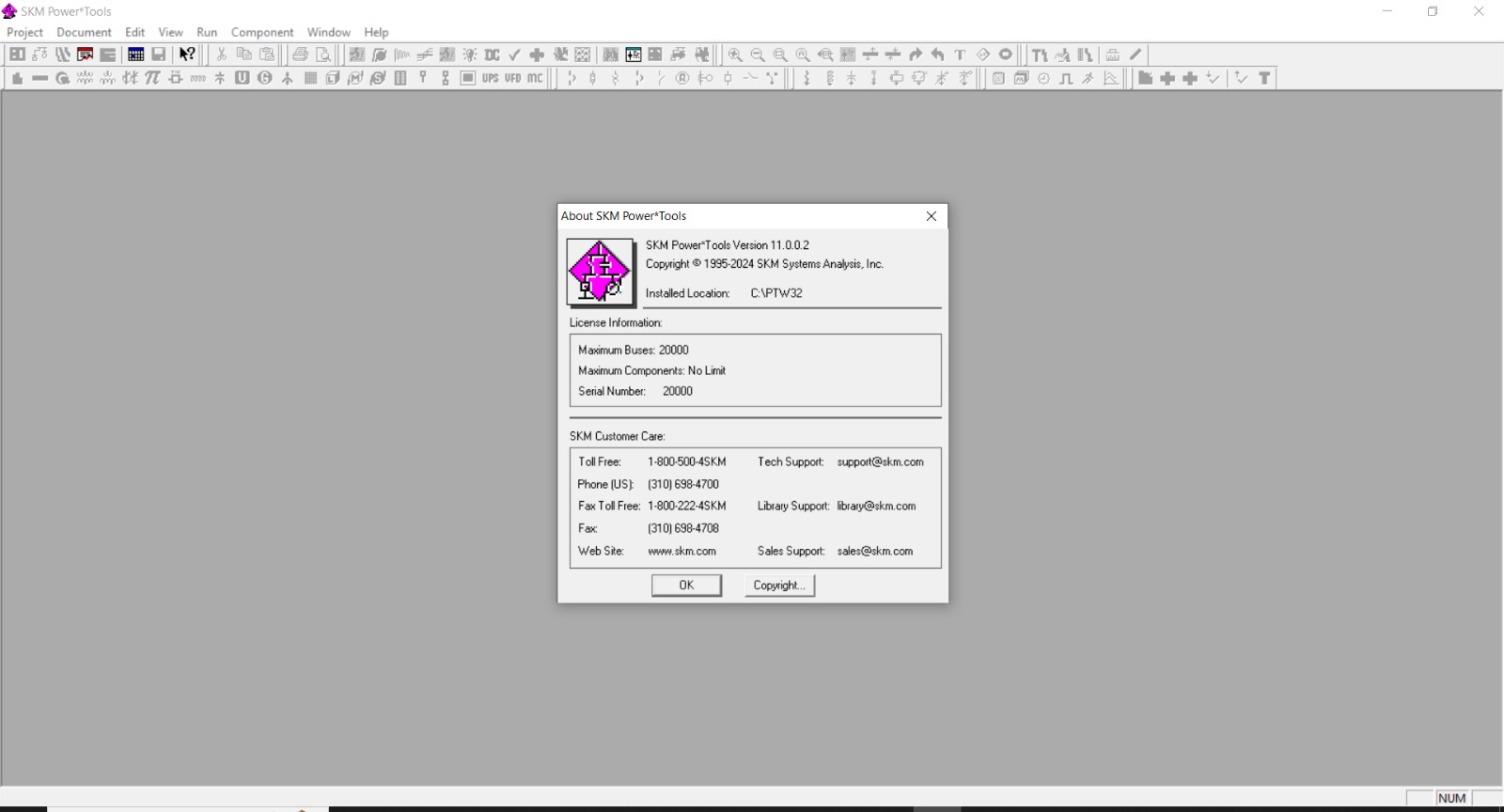Select the ellipse drawing tool

1006,55
